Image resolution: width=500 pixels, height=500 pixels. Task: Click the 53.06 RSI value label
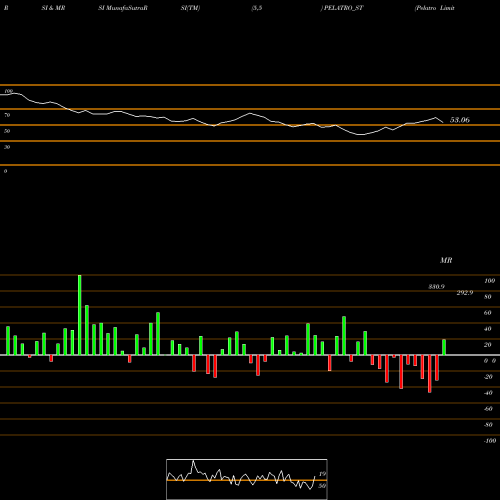460,120
